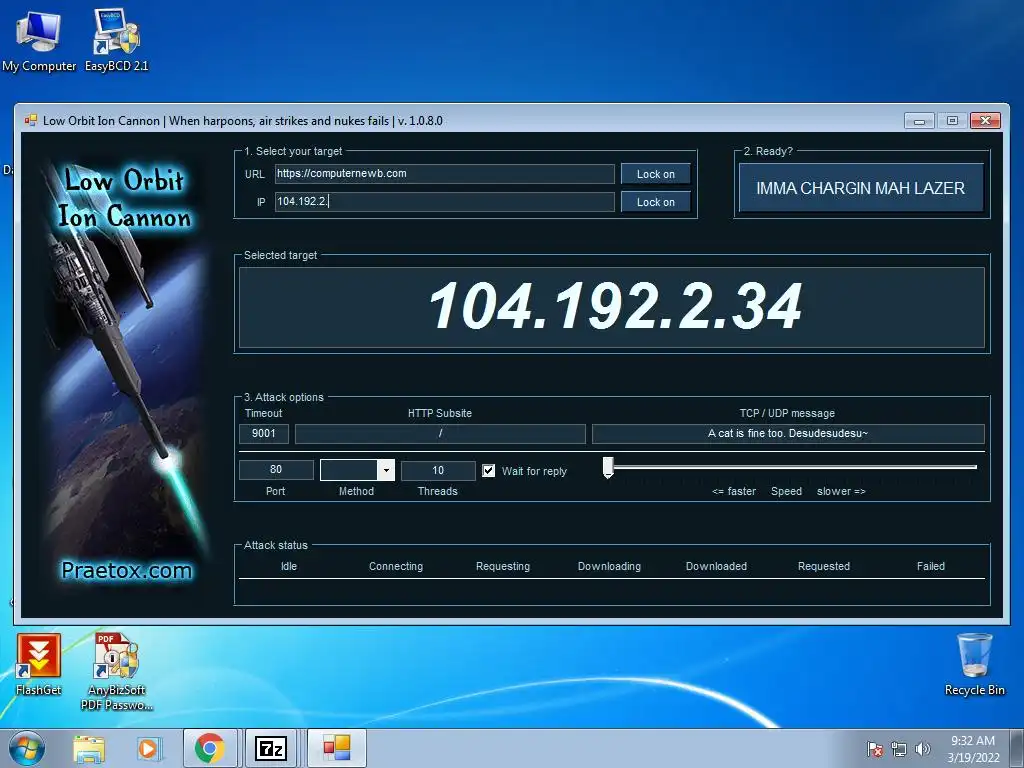
Task: Click into the IP input field
Action: point(445,202)
